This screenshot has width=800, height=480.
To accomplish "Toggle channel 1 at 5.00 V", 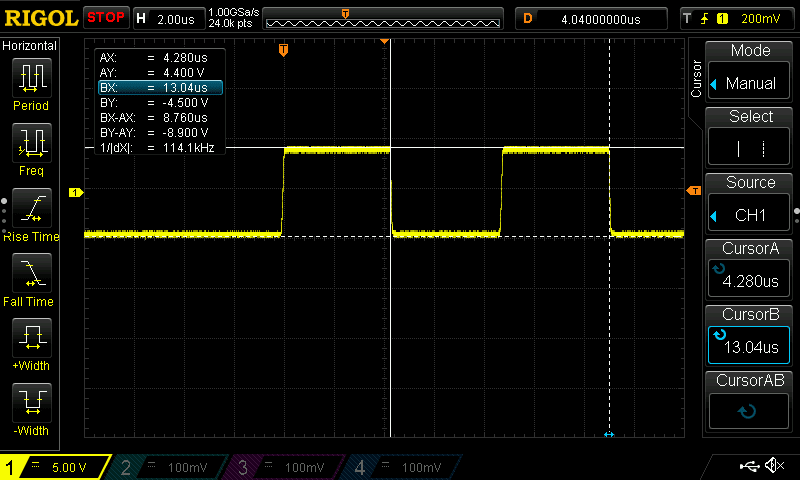I will (x=55, y=467).
